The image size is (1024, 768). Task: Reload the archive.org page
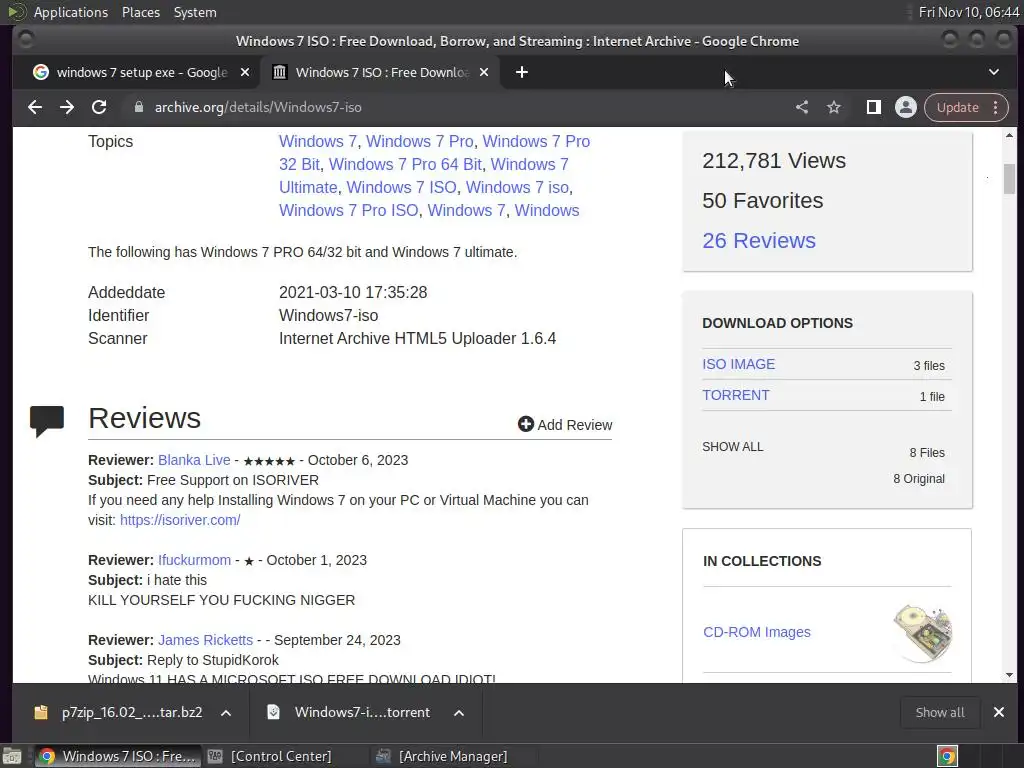[x=99, y=107]
